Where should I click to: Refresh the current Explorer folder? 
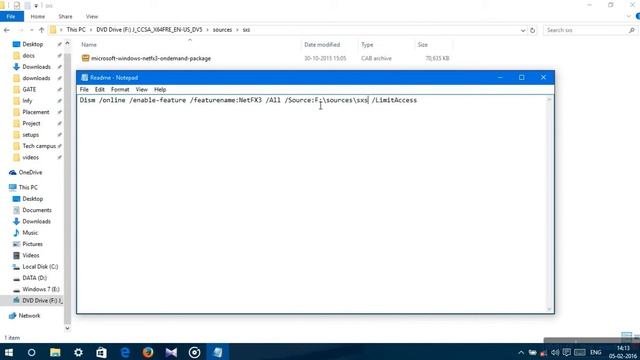[x=532, y=30]
